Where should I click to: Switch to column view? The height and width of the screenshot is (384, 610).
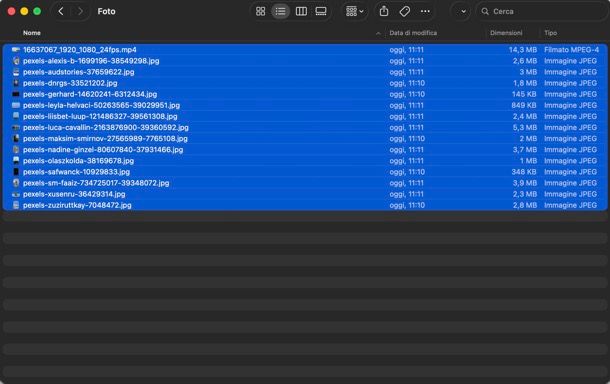click(x=301, y=11)
